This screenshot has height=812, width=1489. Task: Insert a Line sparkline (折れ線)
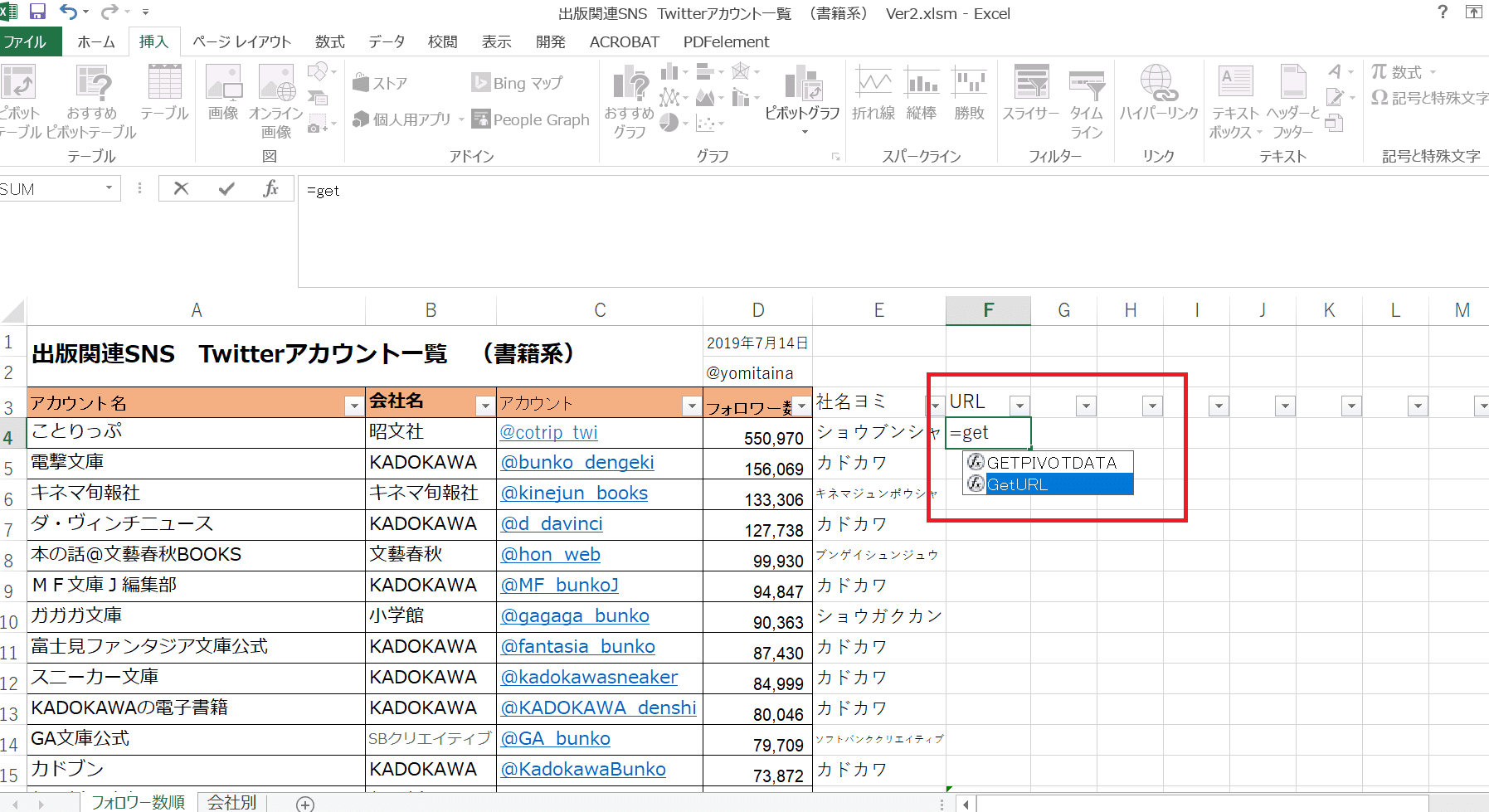tap(873, 93)
